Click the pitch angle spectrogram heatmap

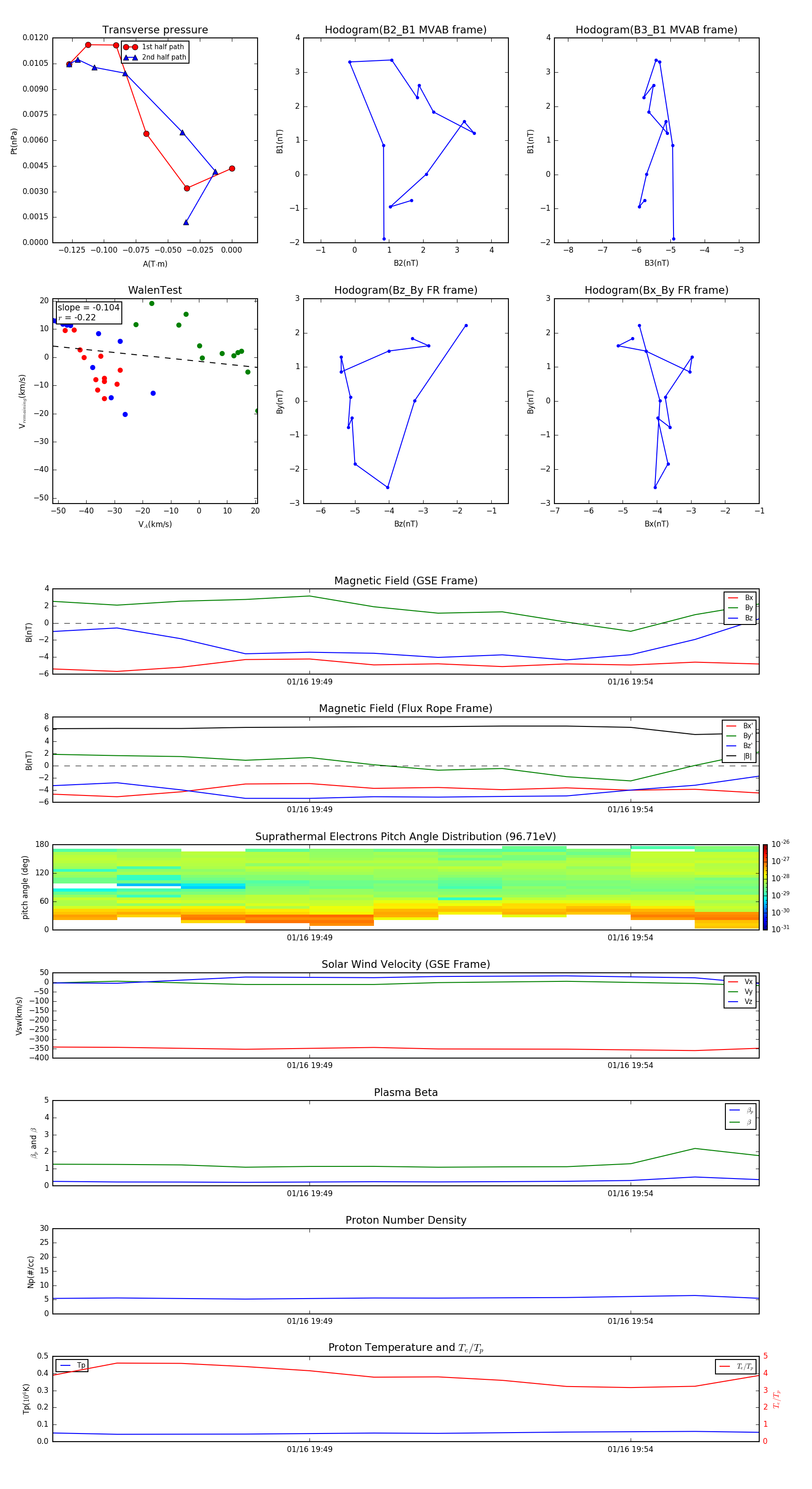click(x=406, y=887)
